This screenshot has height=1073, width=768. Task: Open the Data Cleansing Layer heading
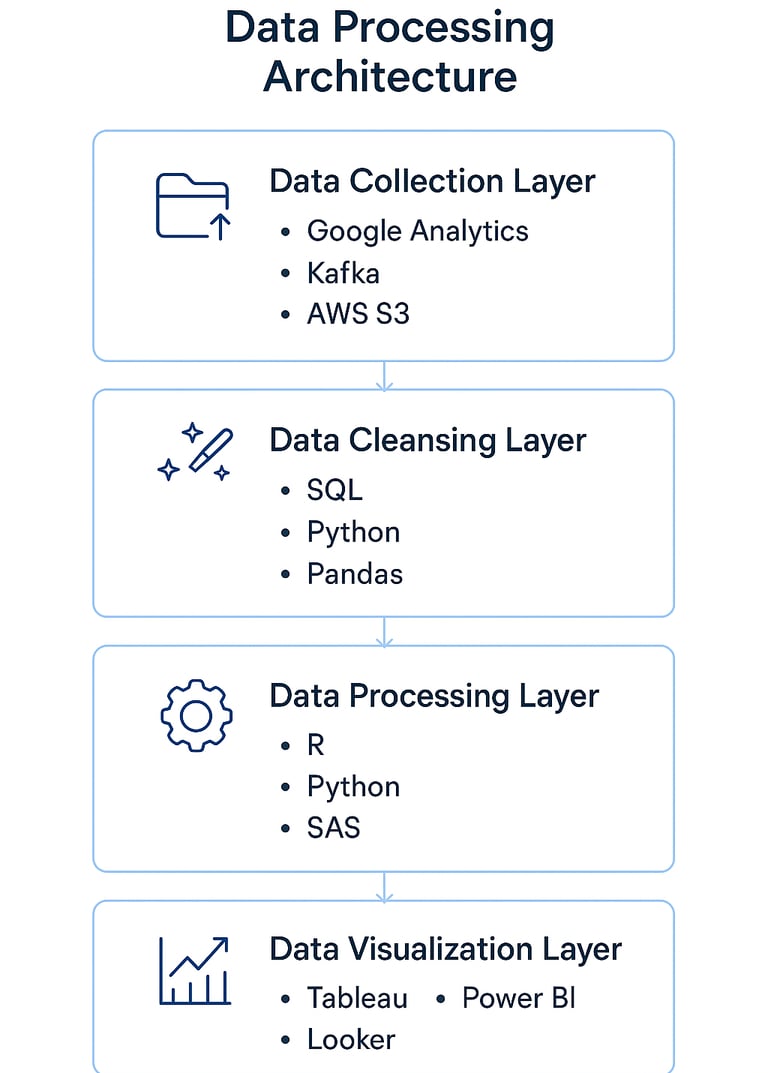point(428,440)
